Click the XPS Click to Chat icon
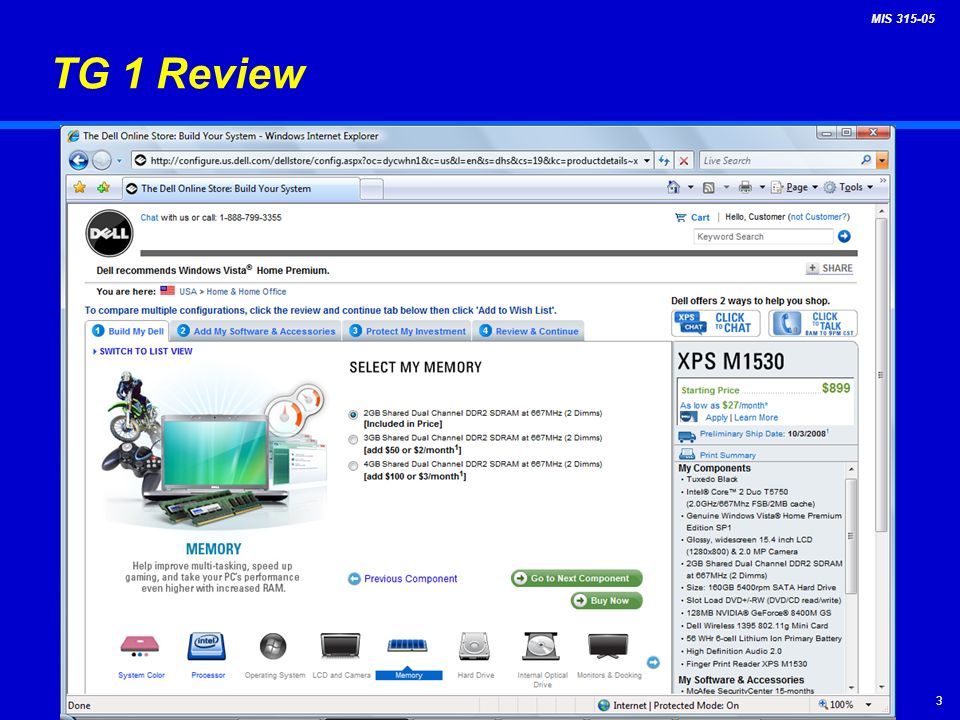 click(715, 323)
